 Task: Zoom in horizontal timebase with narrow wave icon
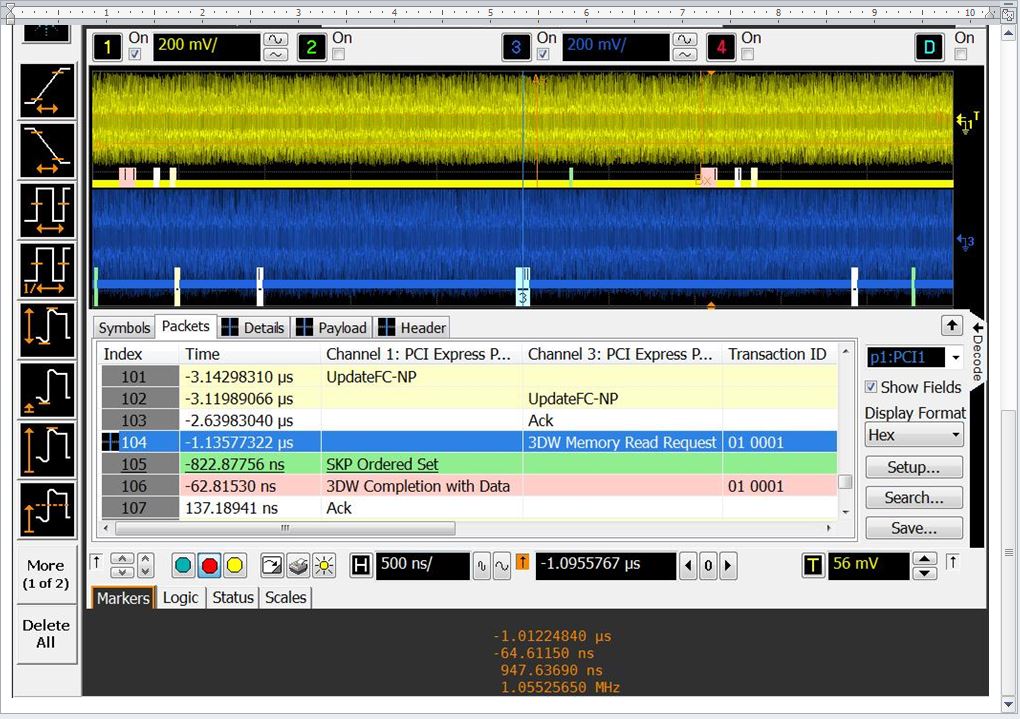pyautogui.click(x=481, y=566)
